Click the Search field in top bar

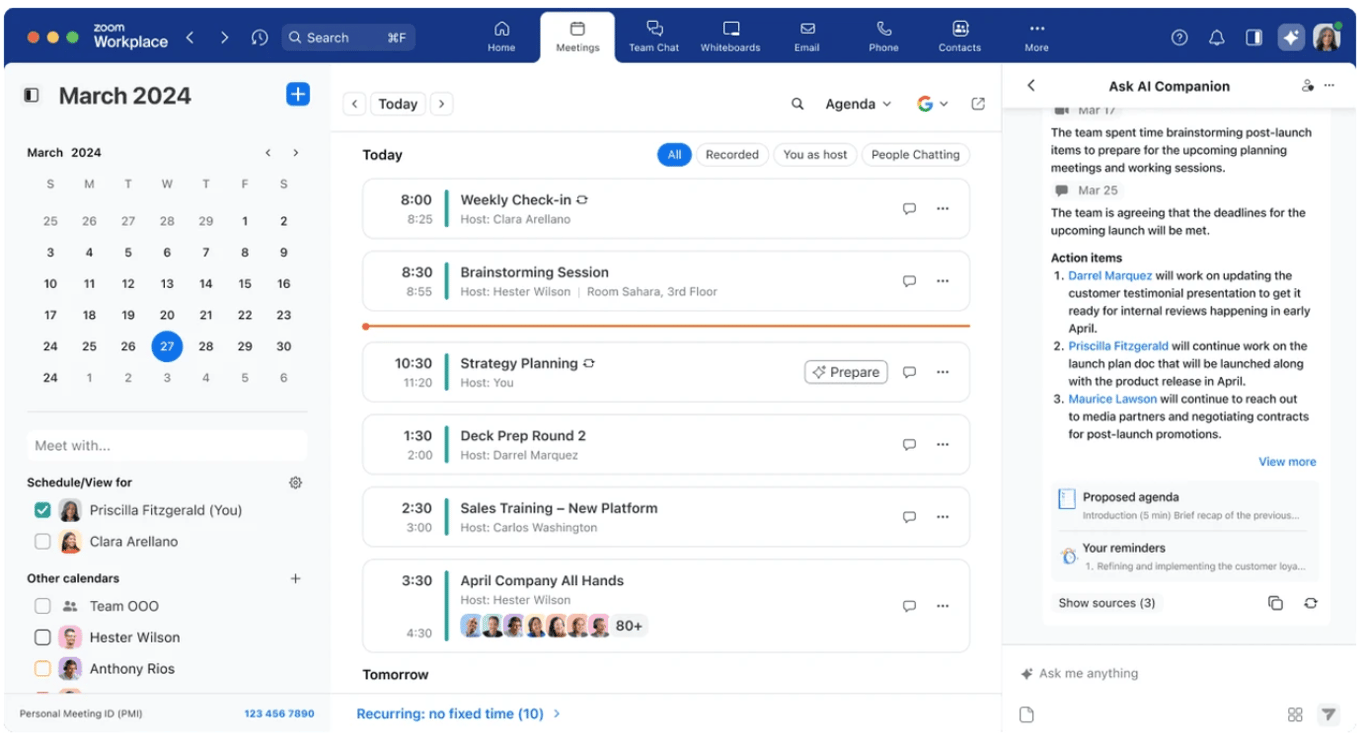[348, 38]
